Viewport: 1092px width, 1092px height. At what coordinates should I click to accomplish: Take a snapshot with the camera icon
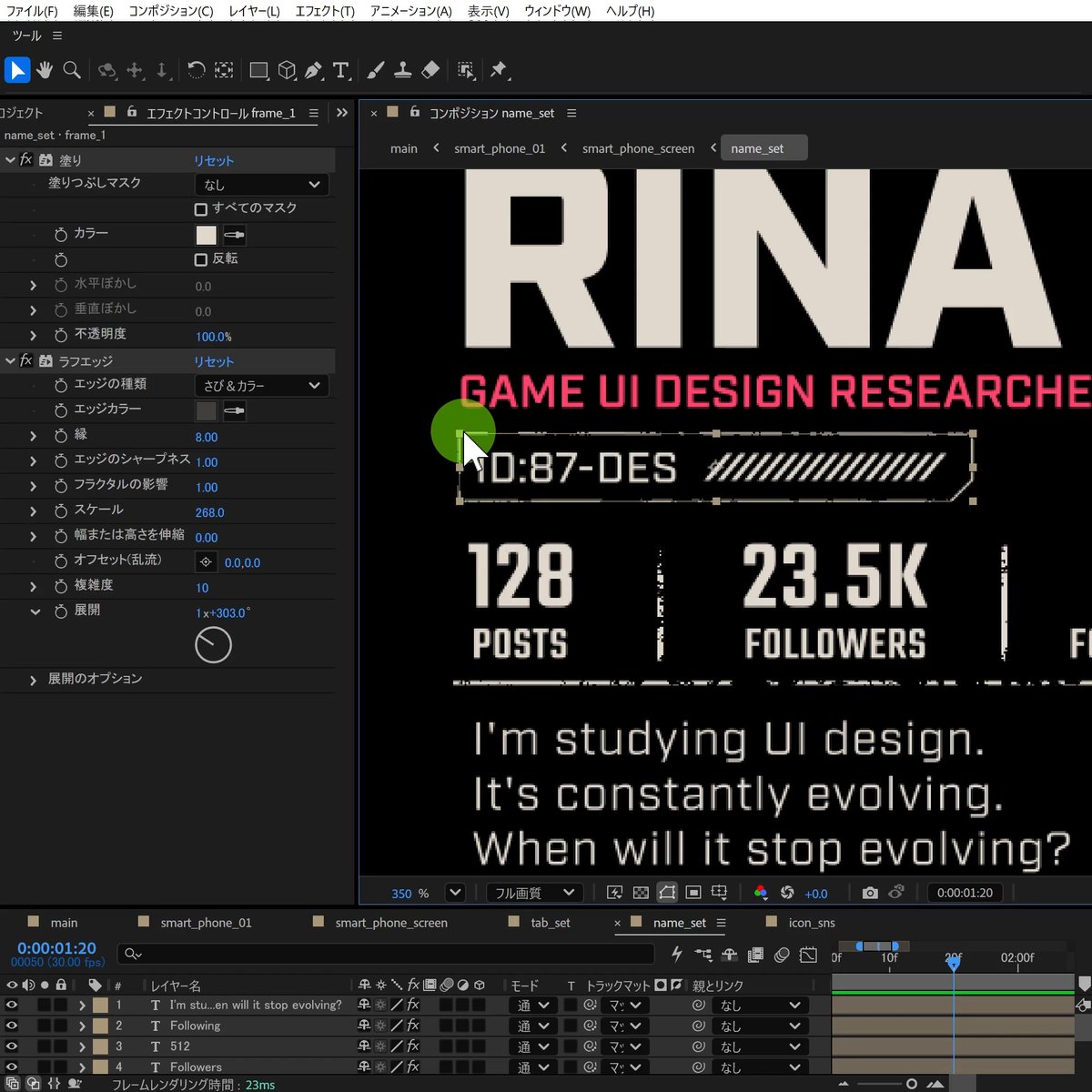point(870,893)
